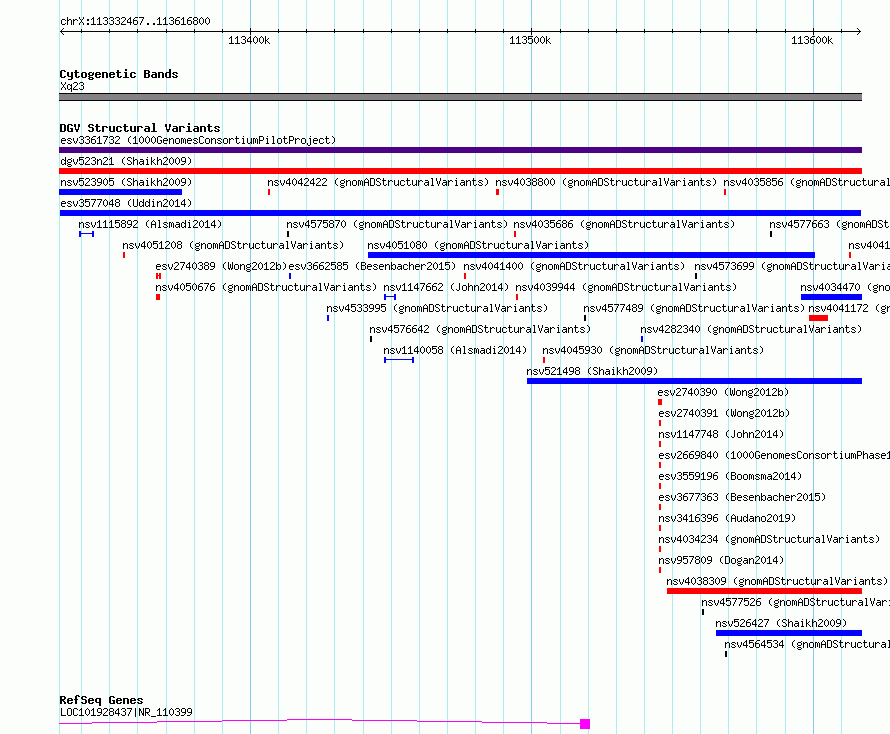Viewport: 890px width, 734px height.
Task: Open variant nsv4045930 label
Action: pyautogui.click(x=653, y=350)
